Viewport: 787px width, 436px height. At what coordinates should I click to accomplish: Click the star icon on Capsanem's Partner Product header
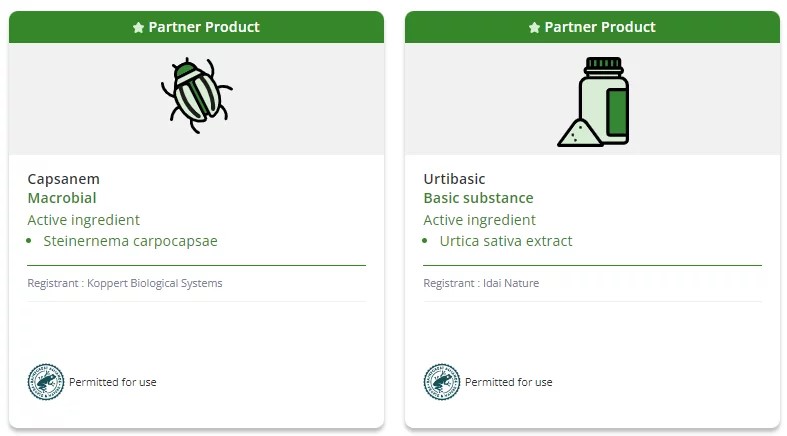[x=139, y=28]
